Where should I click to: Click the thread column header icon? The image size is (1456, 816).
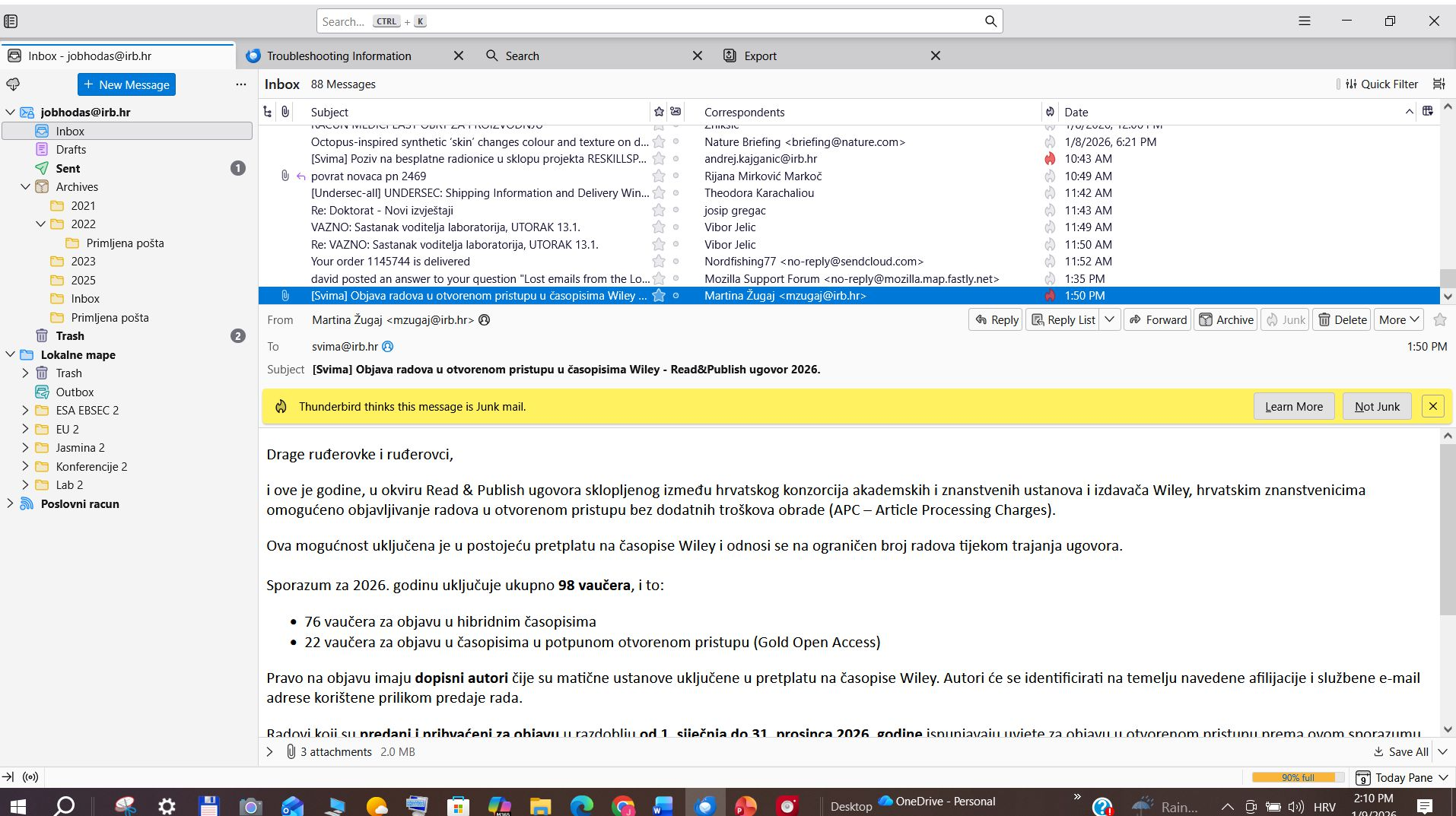[268, 112]
